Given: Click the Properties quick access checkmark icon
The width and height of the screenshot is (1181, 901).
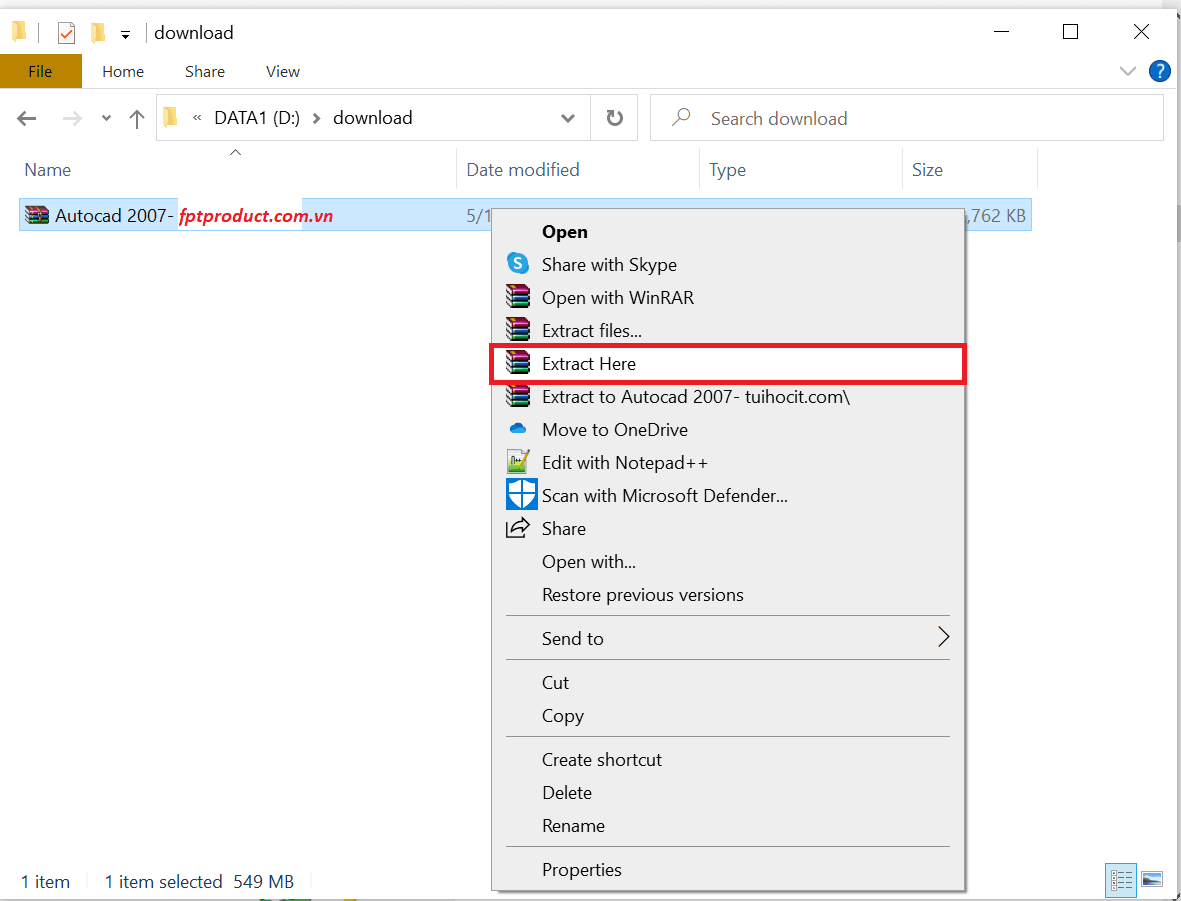Looking at the screenshot, I should click(66, 32).
